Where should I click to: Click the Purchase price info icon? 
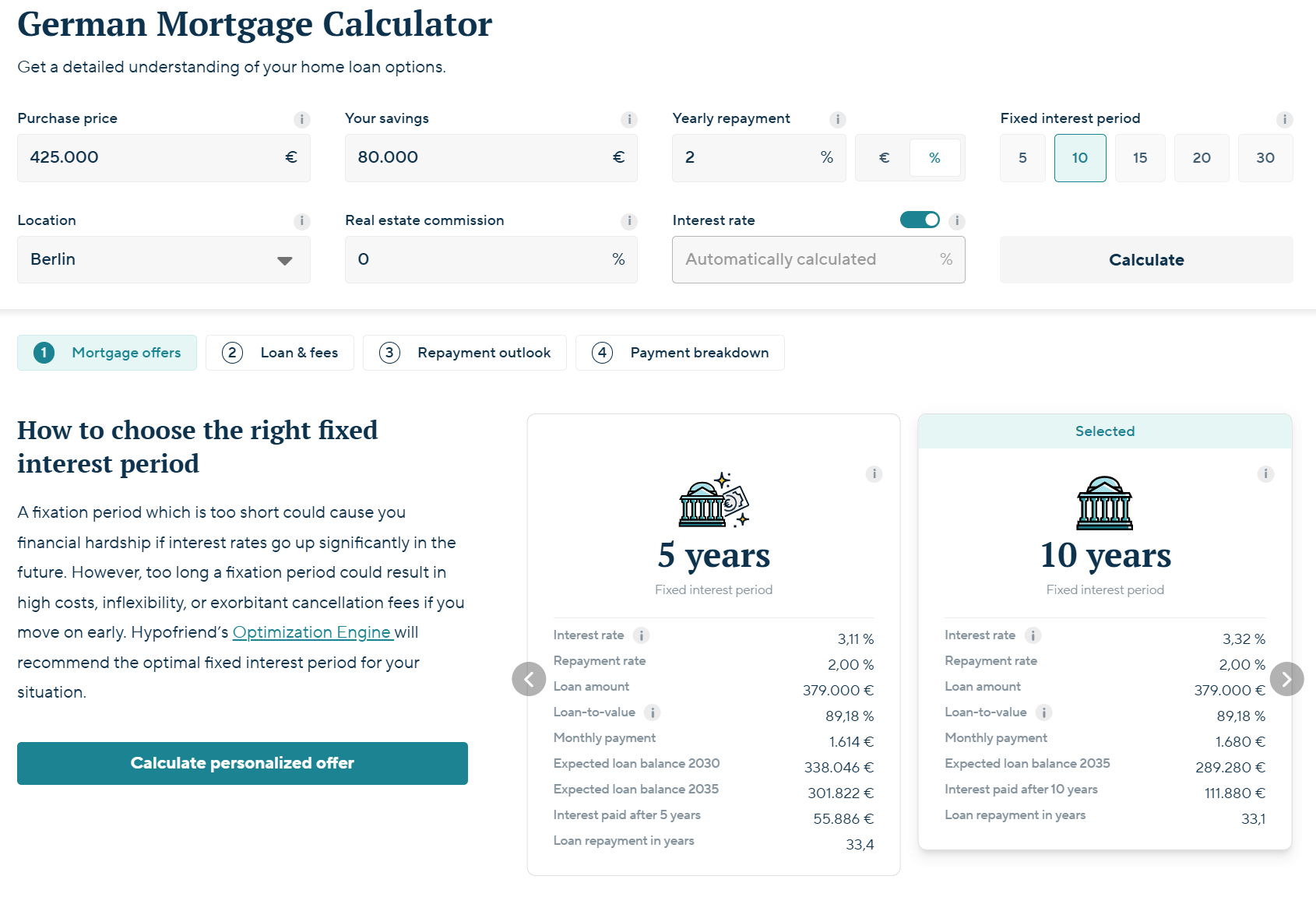(301, 119)
